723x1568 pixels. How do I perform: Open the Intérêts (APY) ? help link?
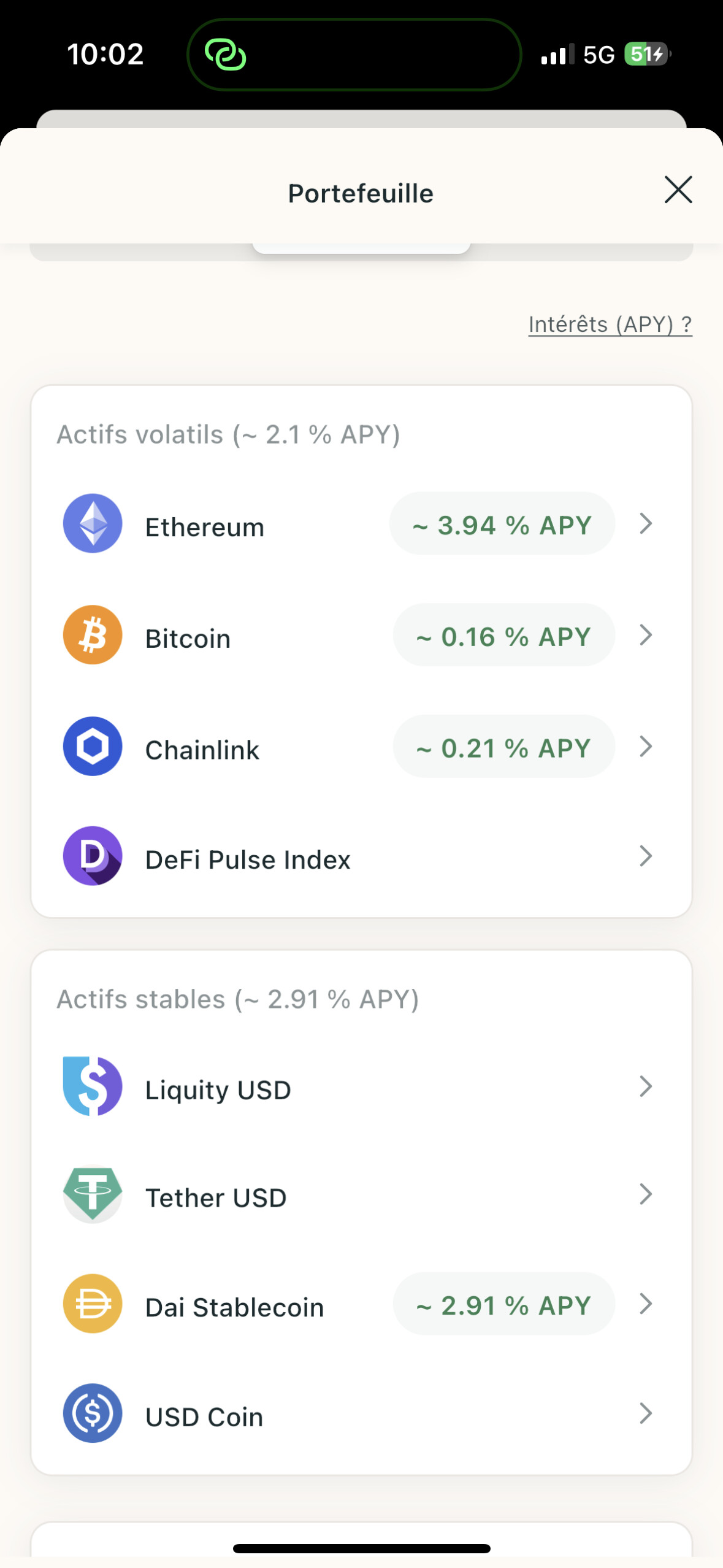tap(610, 324)
